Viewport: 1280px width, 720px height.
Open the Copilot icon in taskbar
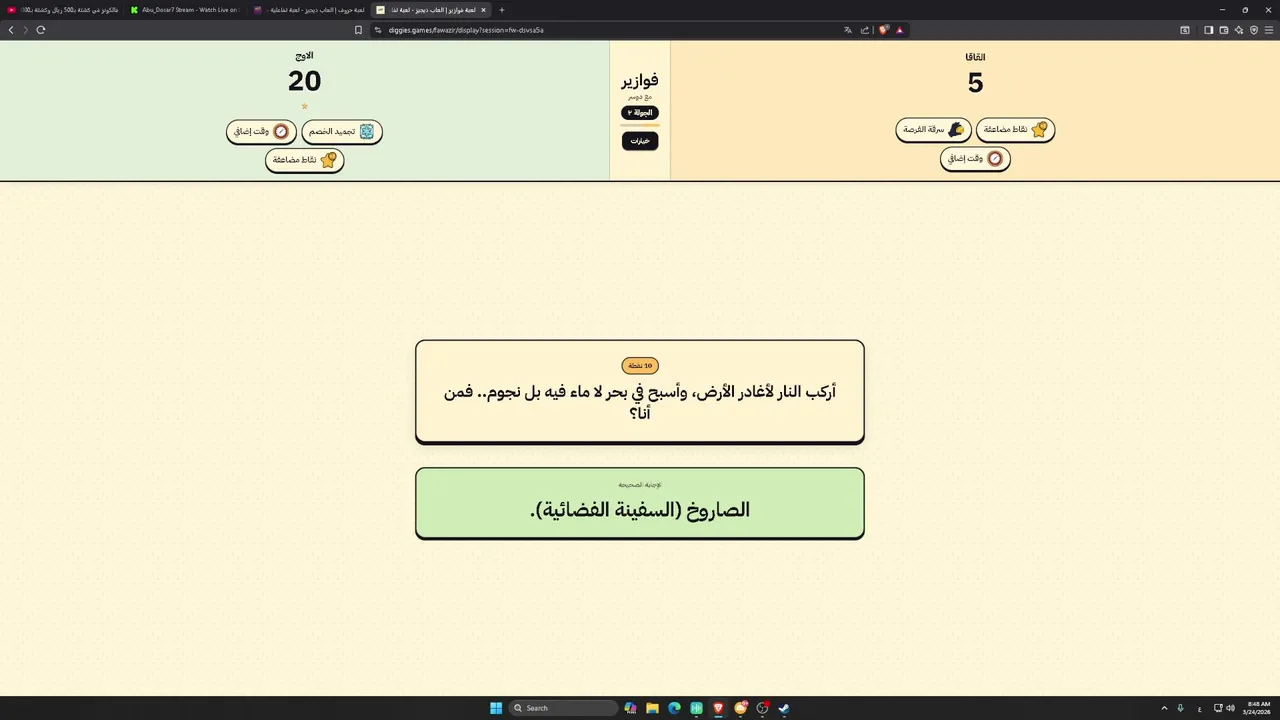630,708
